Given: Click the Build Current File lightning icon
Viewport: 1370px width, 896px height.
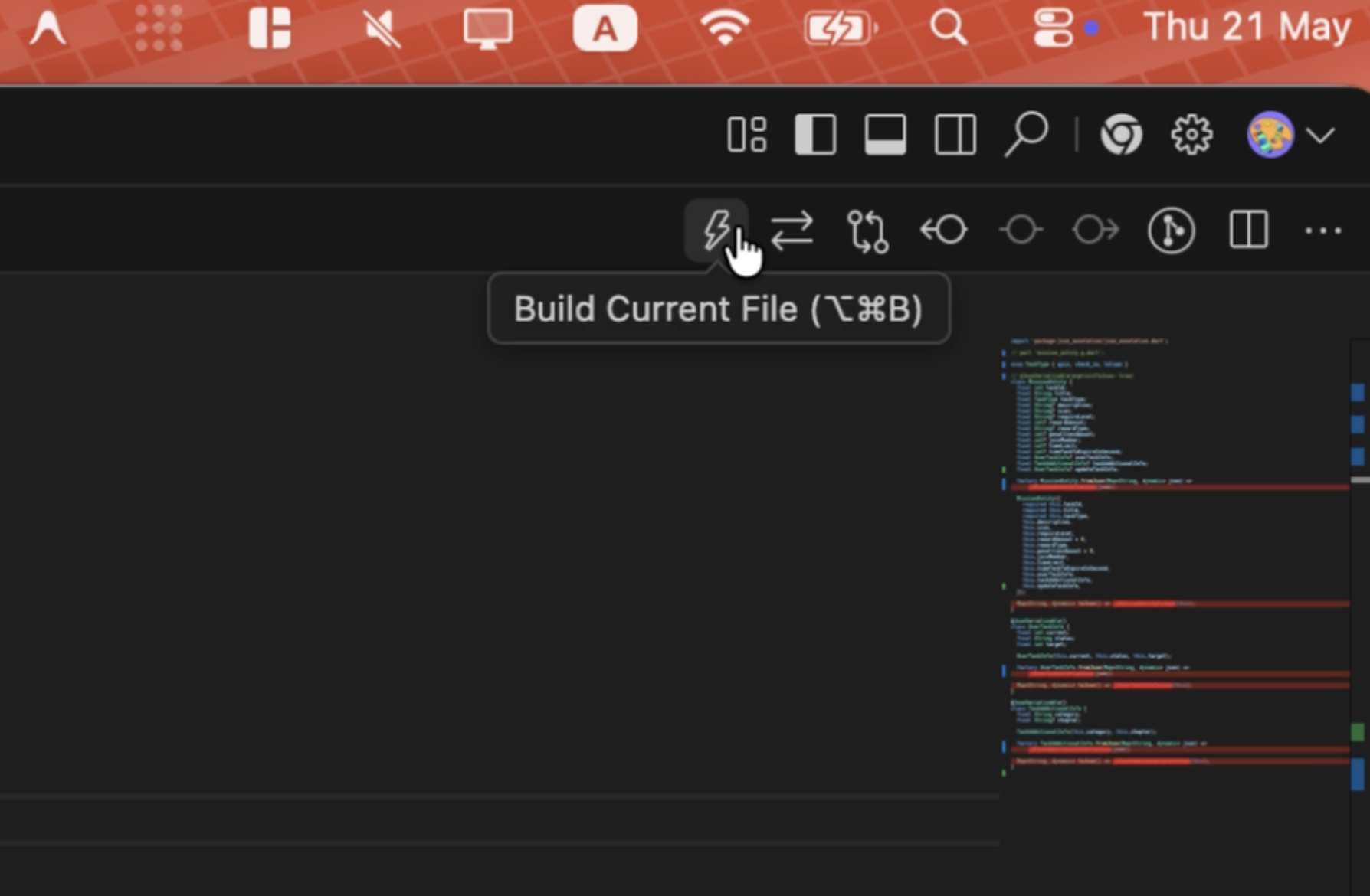Looking at the screenshot, I should coord(716,230).
